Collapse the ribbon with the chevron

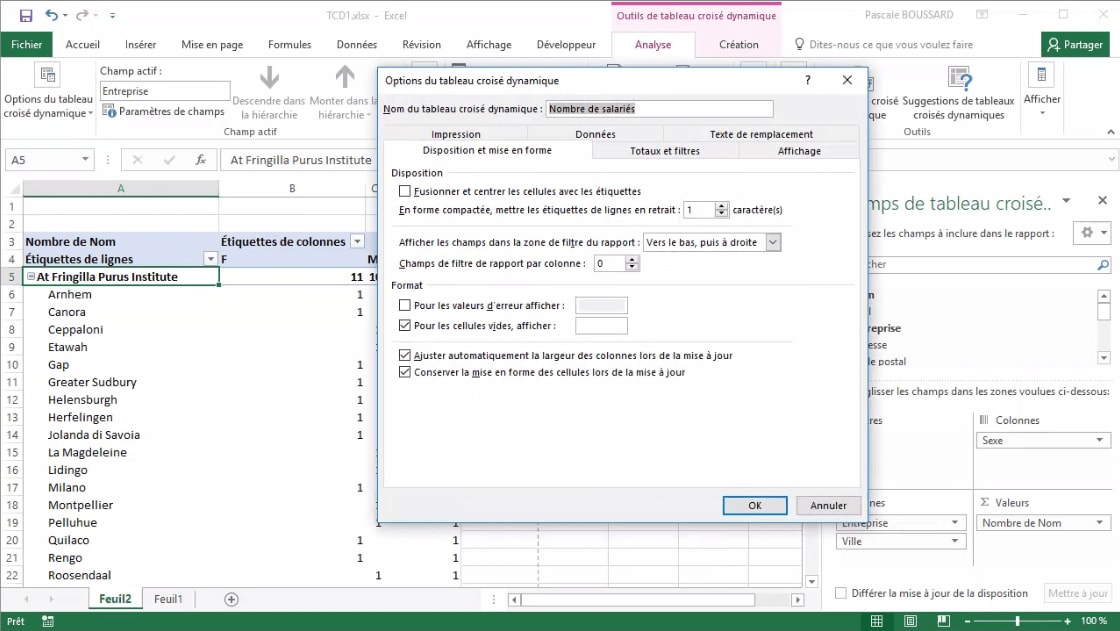point(1111,131)
